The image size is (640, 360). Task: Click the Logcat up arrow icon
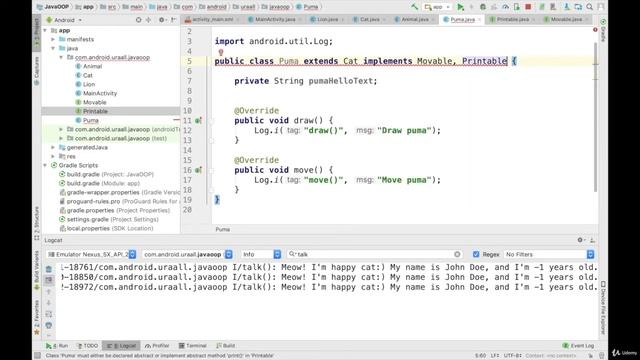pyautogui.click(x=49, y=291)
